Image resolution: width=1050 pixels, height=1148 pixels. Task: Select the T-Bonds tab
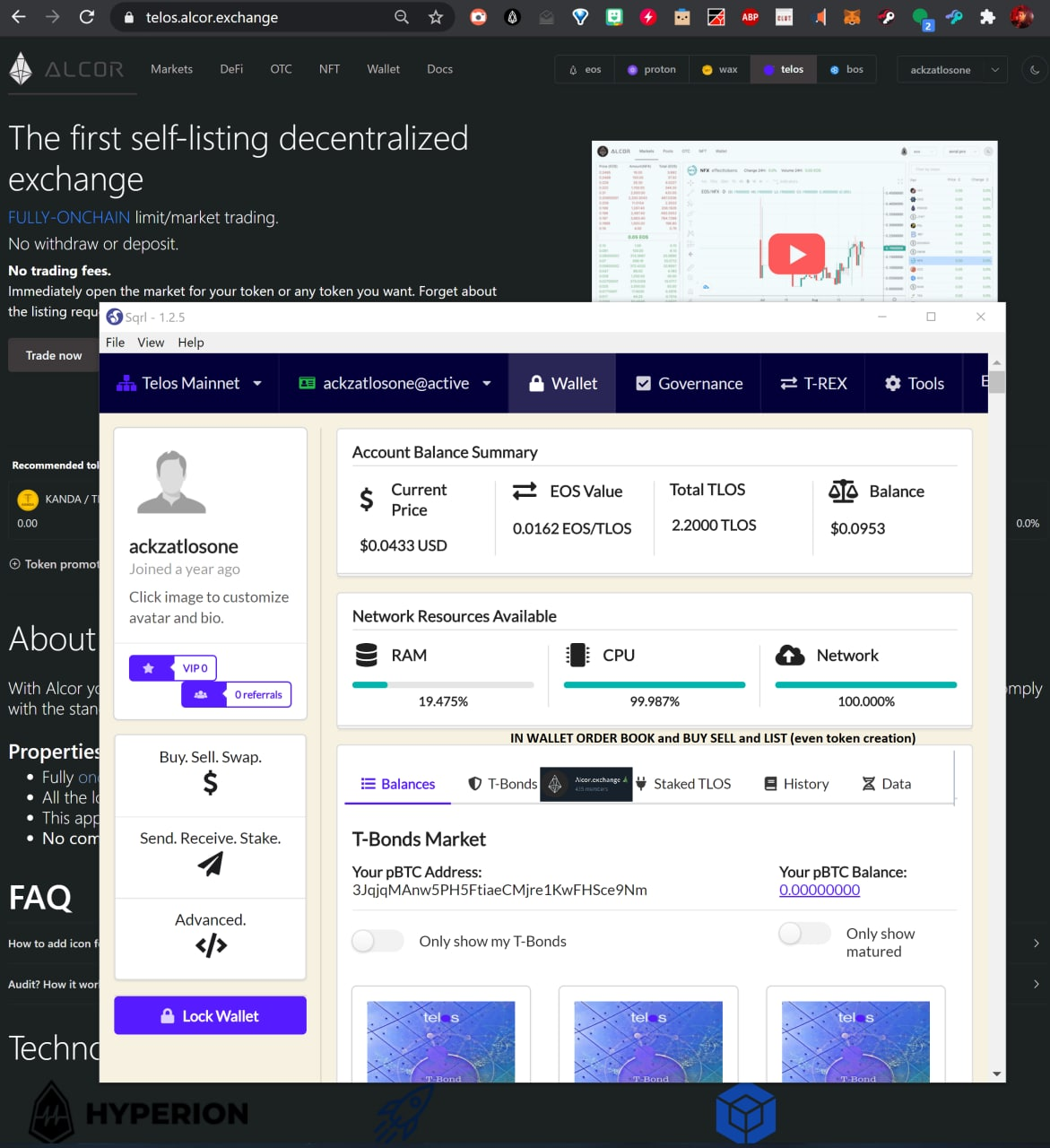pyautogui.click(x=502, y=784)
